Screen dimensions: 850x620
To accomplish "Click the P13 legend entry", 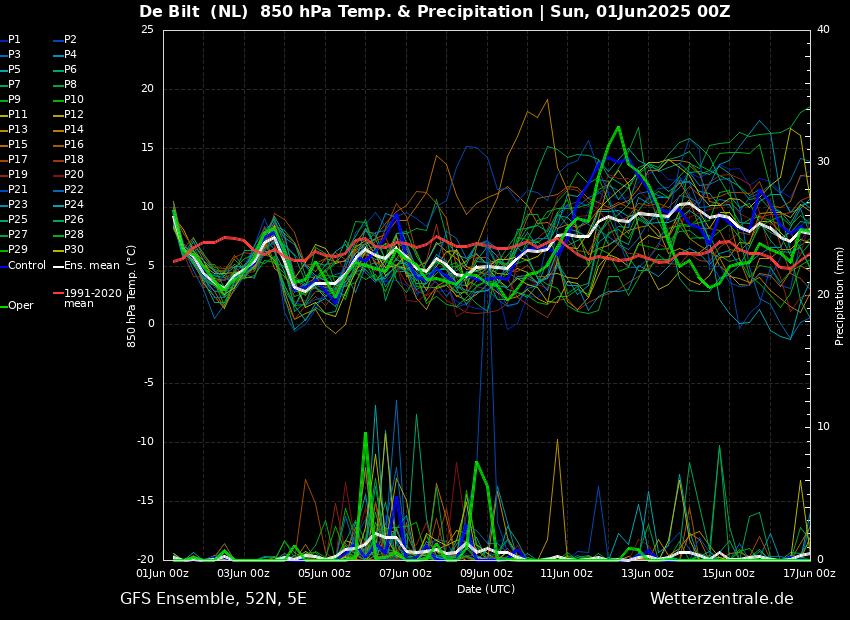I will (14, 130).
